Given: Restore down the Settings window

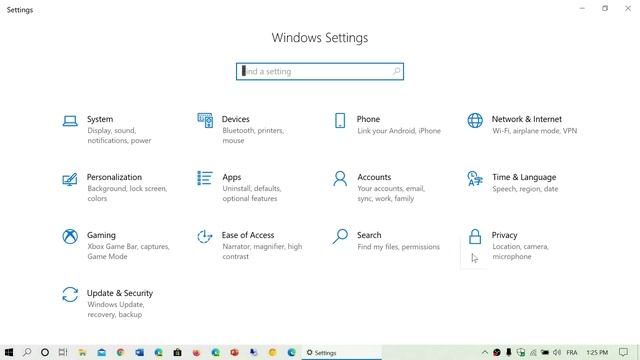Looking at the screenshot, I should point(605,9).
